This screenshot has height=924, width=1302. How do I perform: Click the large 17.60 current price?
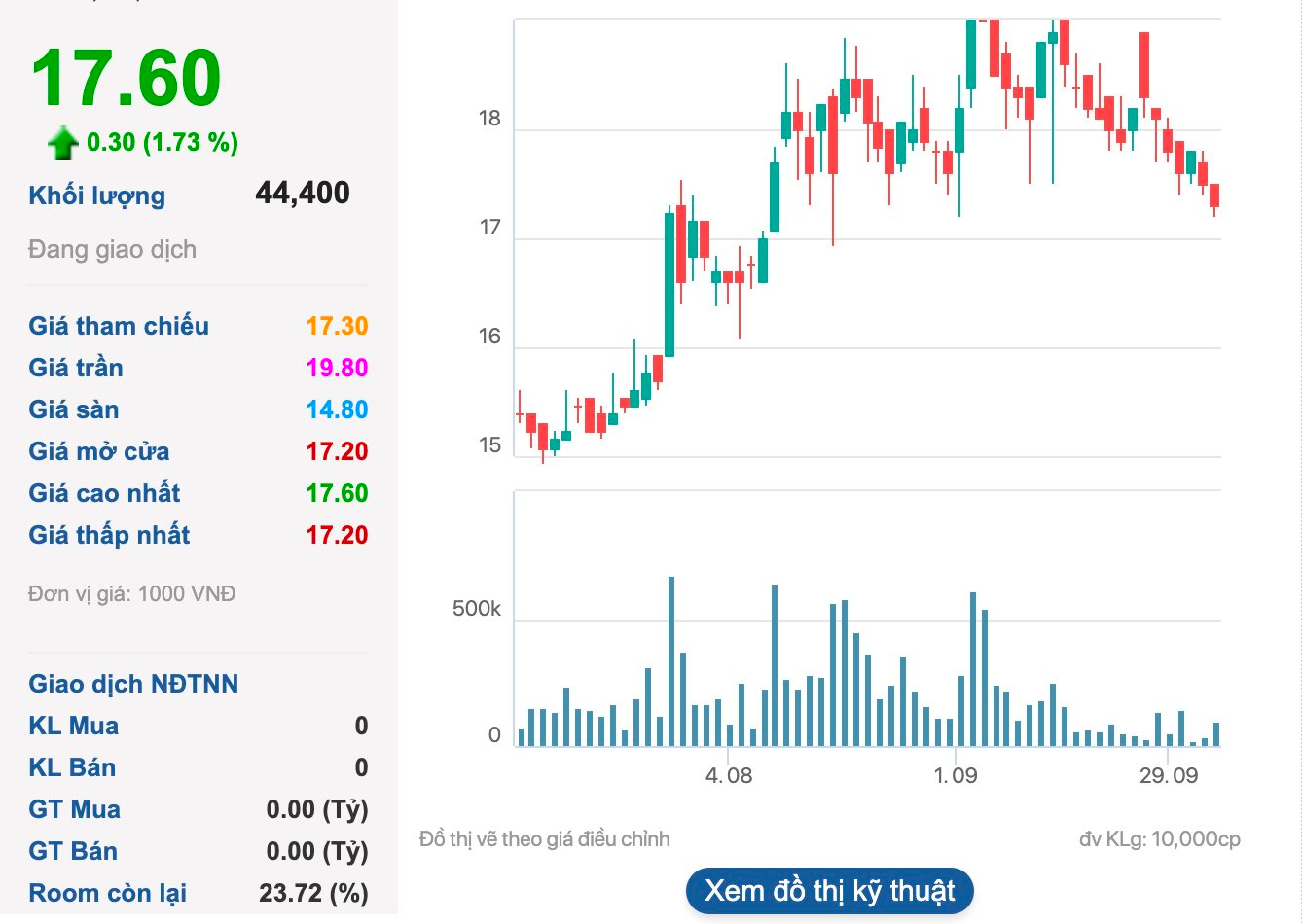127,78
